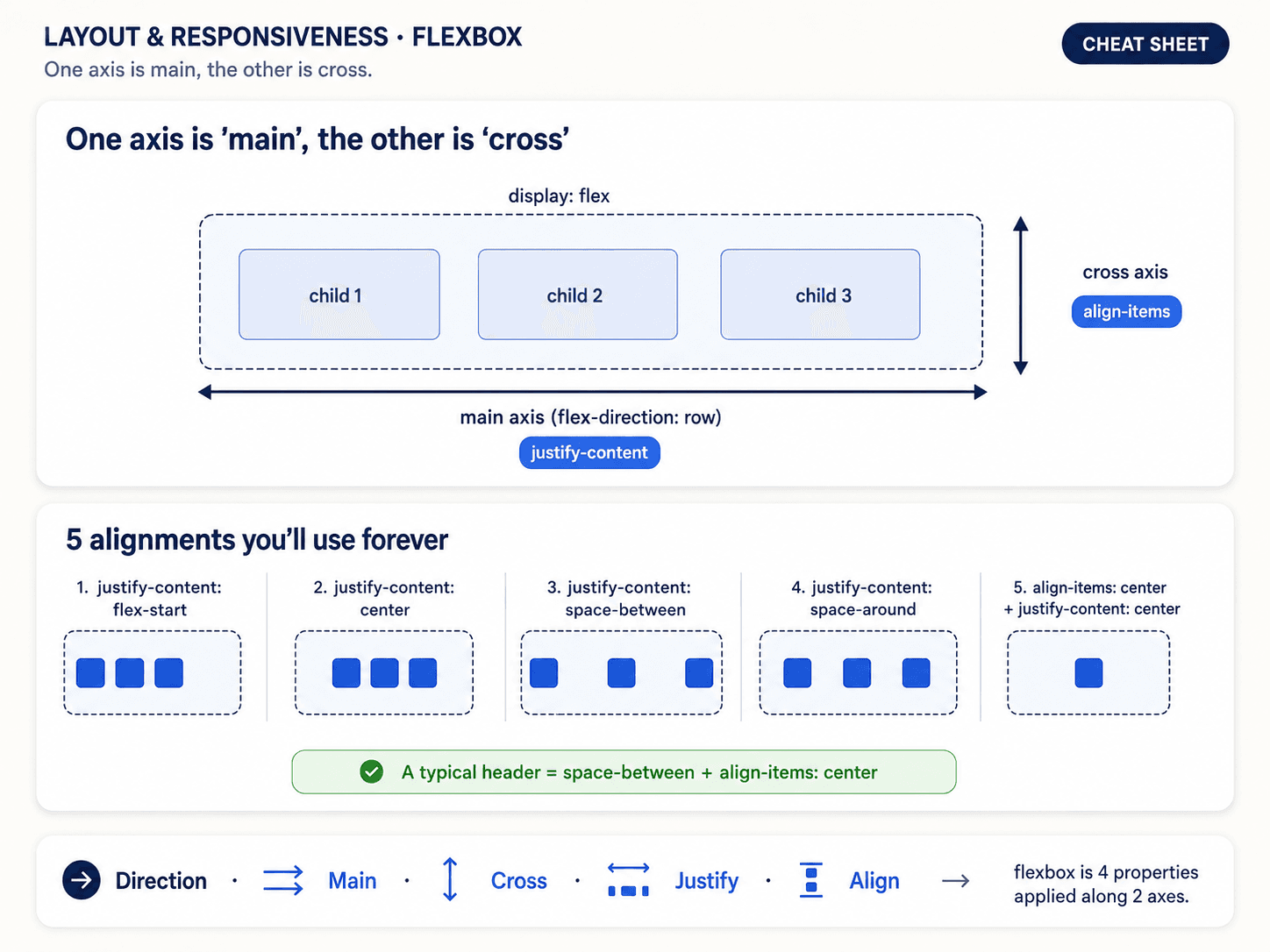Click the green checkmark icon
Viewport: 1270px width, 952px height.
372,772
